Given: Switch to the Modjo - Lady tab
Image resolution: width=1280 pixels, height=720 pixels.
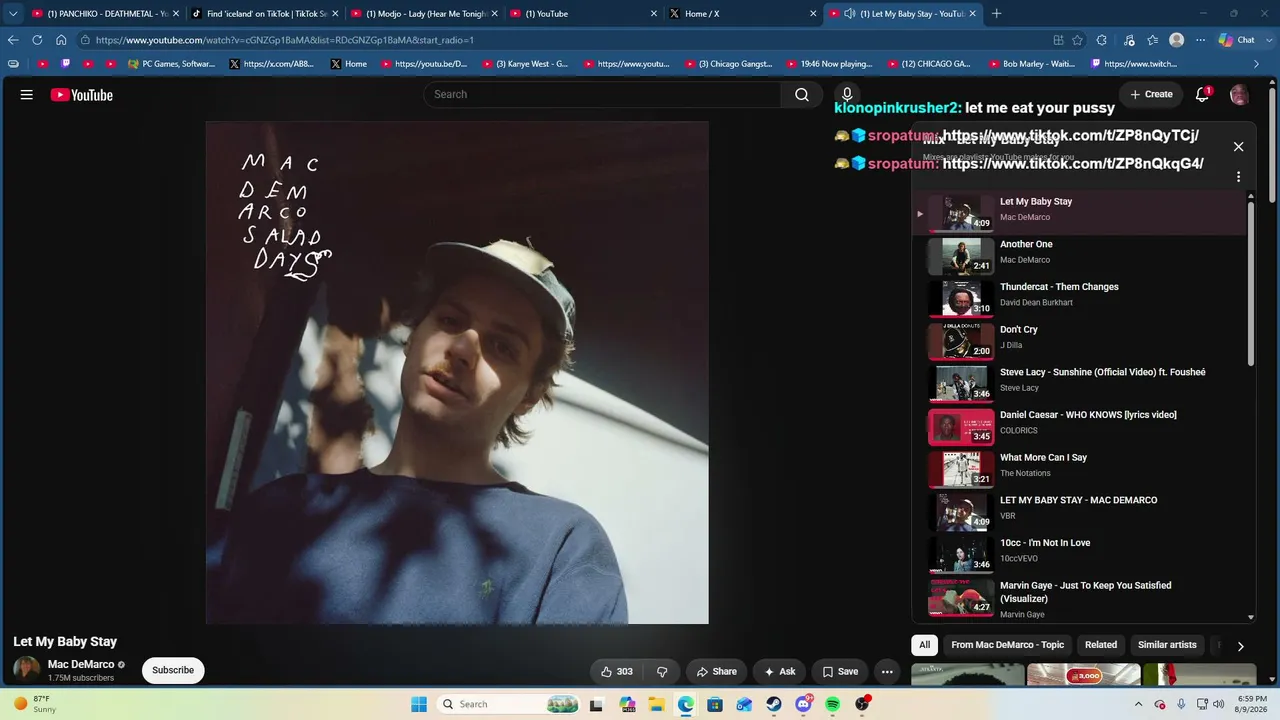Looking at the screenshot, I should coord(424,14).
